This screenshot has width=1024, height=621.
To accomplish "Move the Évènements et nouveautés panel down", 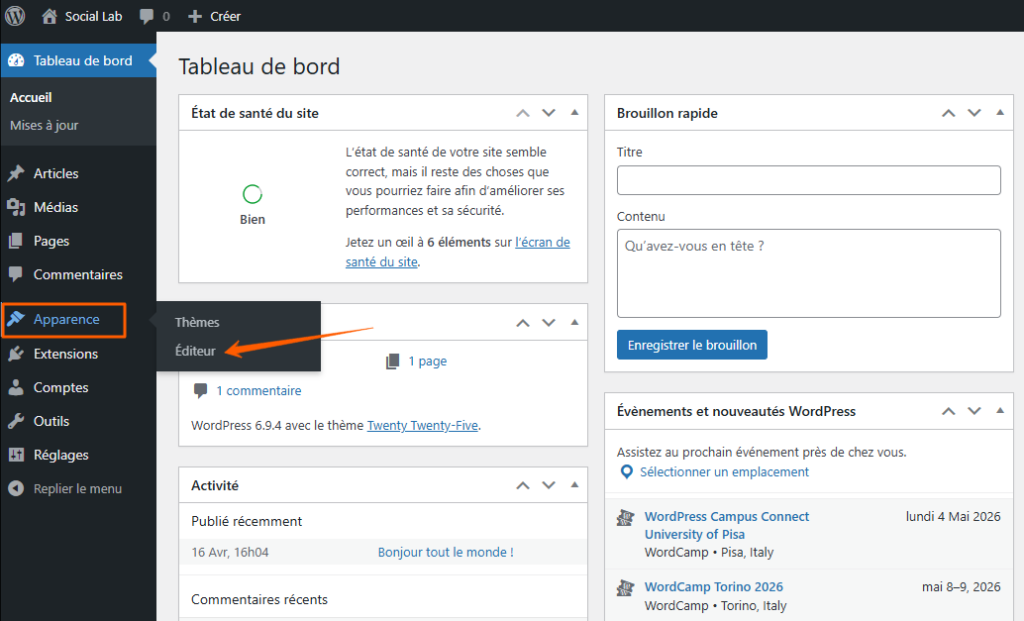I will tap(974, 411).
